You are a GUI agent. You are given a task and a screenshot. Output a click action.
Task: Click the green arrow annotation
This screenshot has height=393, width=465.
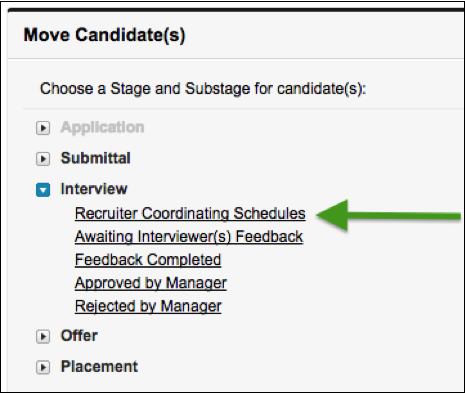click(x=388, y=216)
